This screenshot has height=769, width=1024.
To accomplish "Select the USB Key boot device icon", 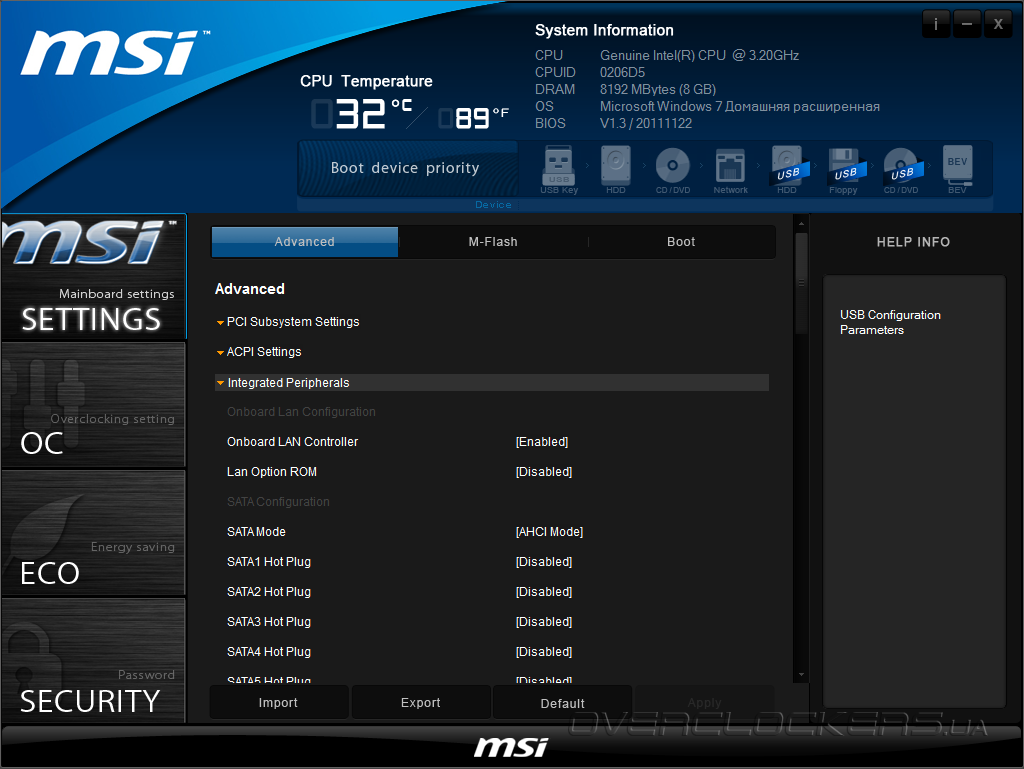I will tap(559, 170).
